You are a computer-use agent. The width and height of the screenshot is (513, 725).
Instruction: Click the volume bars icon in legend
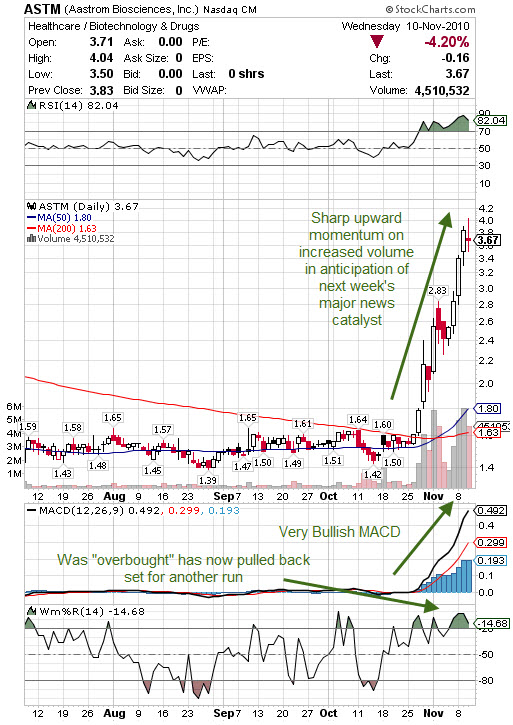31,239
